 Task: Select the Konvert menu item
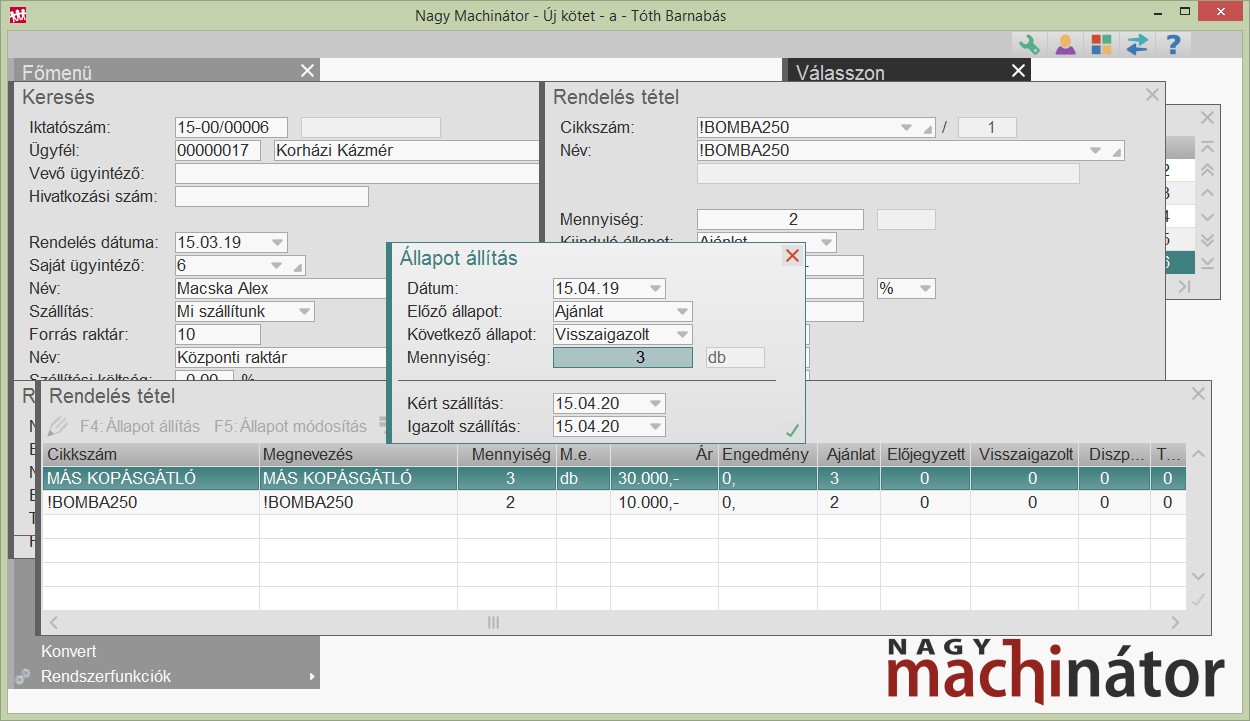tap(69, 651)
